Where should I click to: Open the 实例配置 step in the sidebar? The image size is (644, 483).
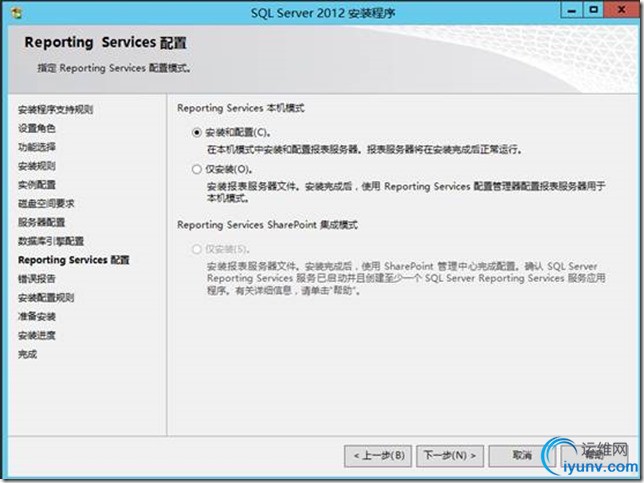[x=37, y=185]
